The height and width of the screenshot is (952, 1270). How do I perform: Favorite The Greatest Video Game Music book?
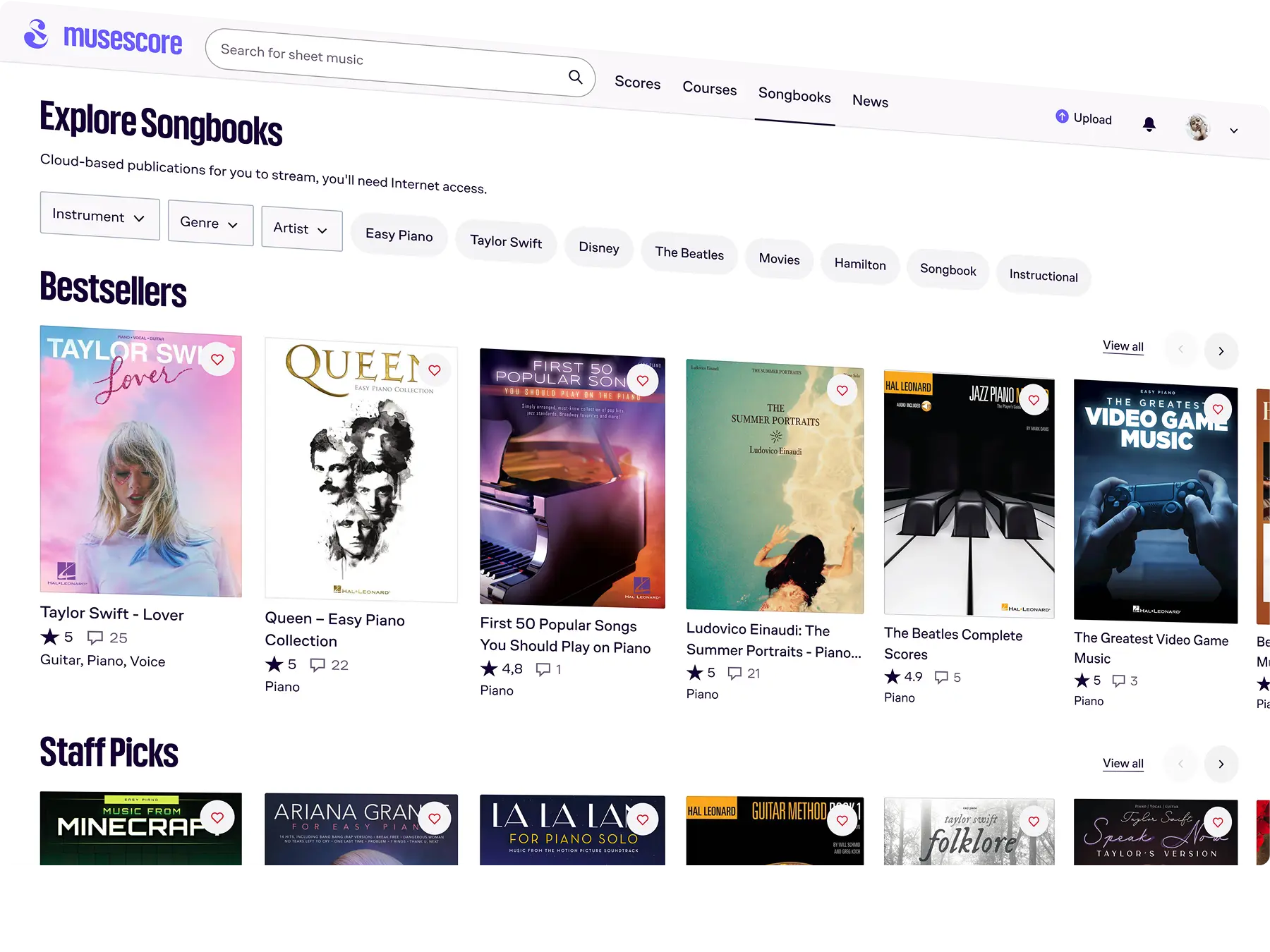[1218, 408]
